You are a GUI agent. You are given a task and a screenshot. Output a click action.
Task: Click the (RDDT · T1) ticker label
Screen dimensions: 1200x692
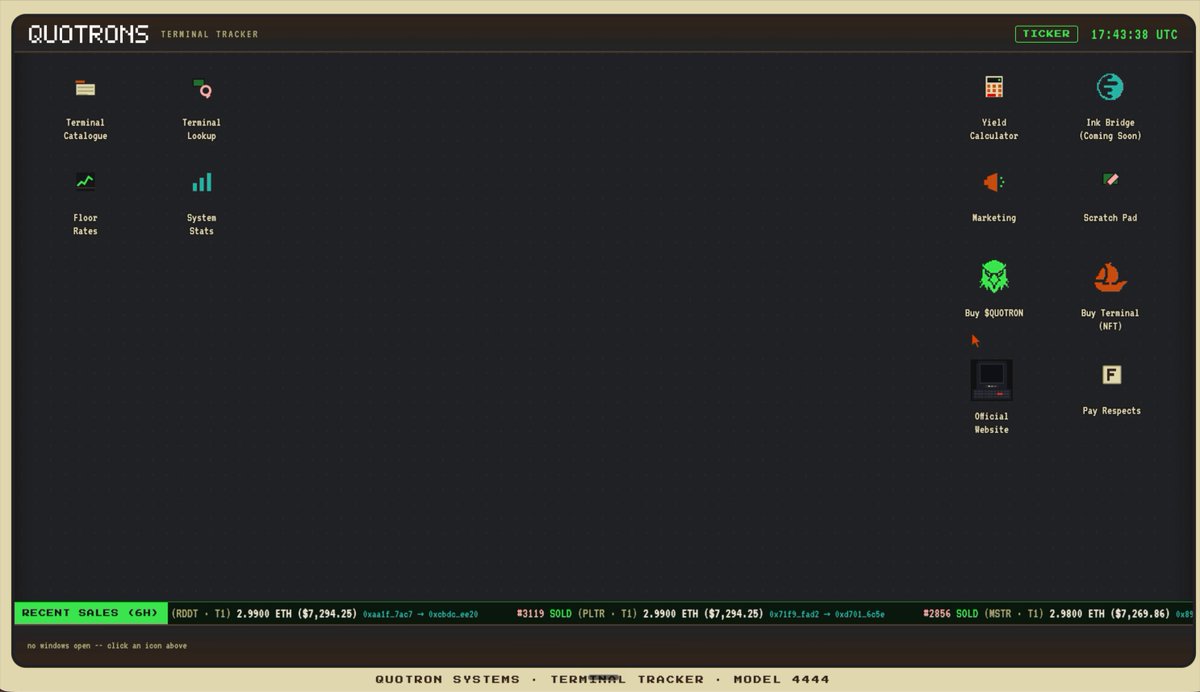(x=201, y=614)
